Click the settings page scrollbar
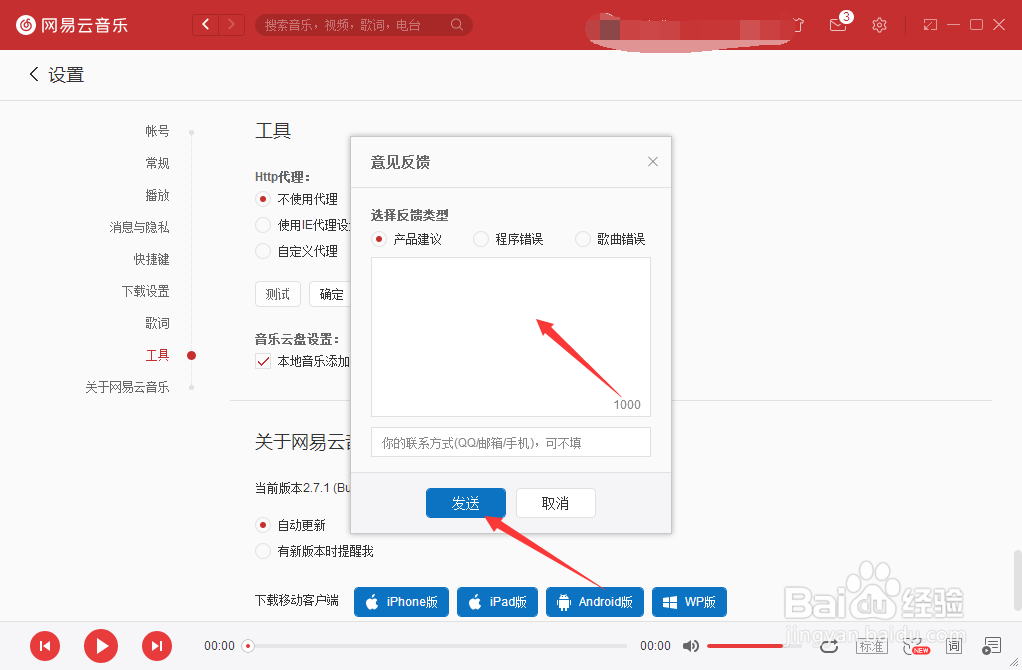The width and height of the screenshot is (1022, 670). 1017,580
